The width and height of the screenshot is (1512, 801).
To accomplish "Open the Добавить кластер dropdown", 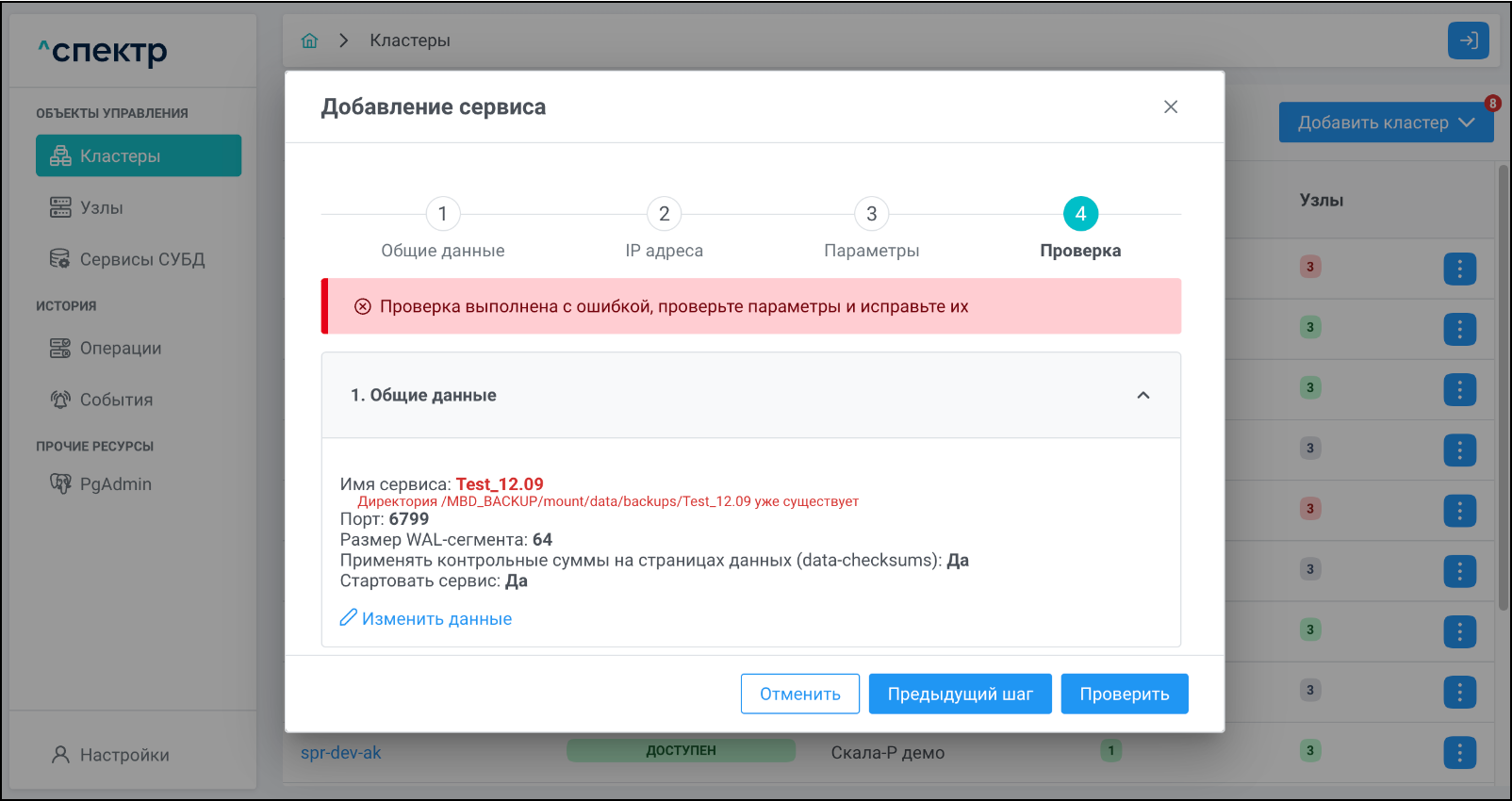I will (x=1386, y=123).
